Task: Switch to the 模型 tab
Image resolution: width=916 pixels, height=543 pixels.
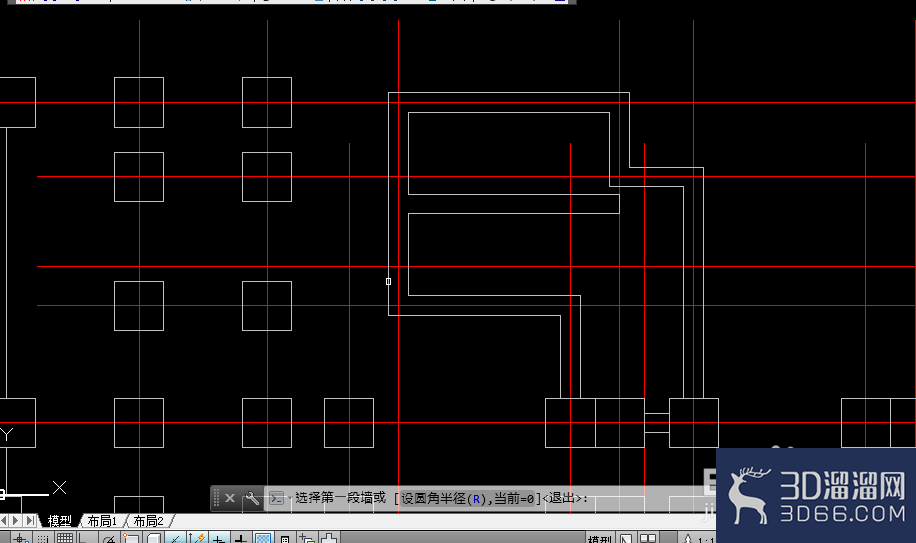Action: [60, 521]
